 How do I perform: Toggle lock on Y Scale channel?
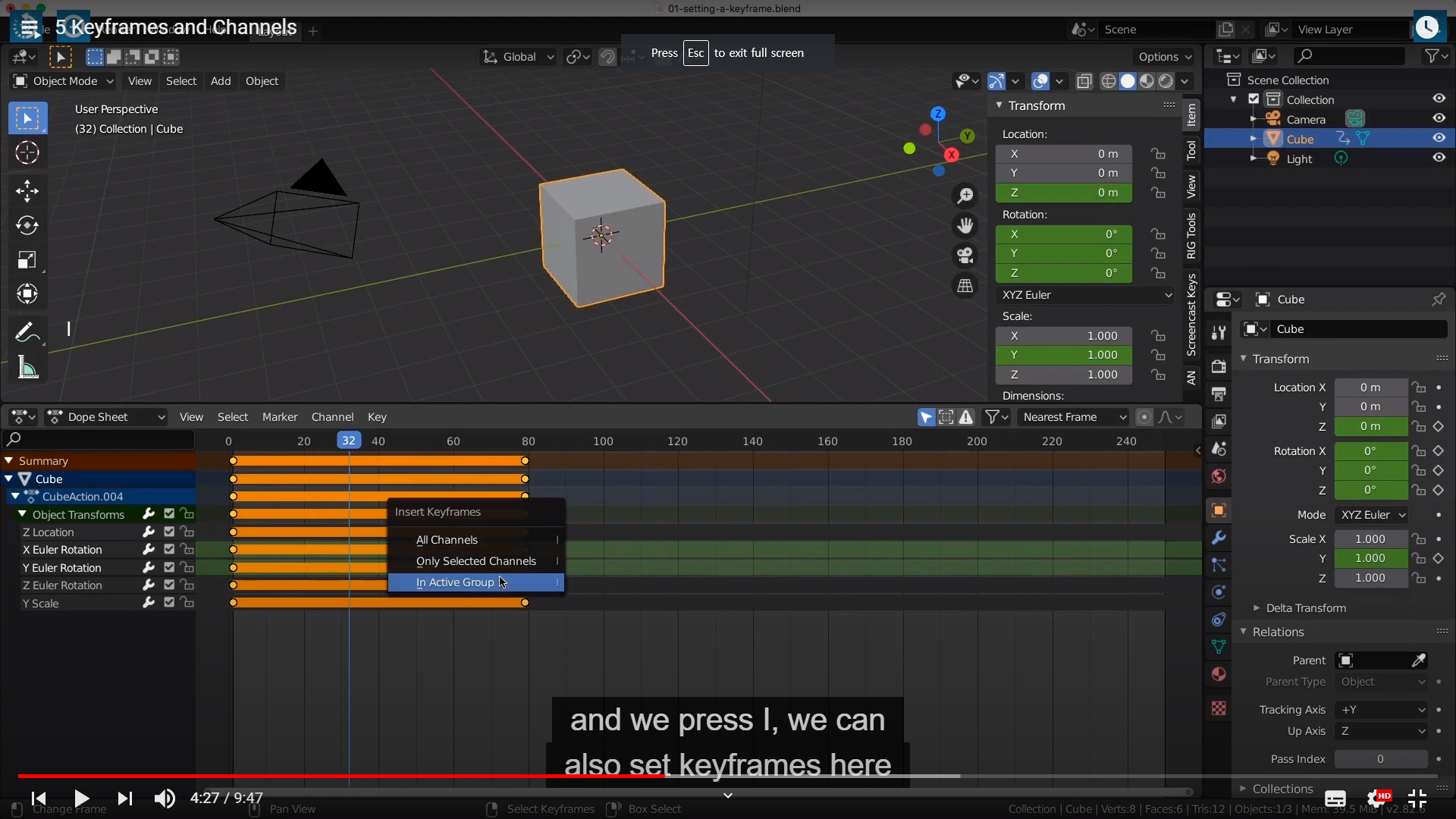point(187,603)
